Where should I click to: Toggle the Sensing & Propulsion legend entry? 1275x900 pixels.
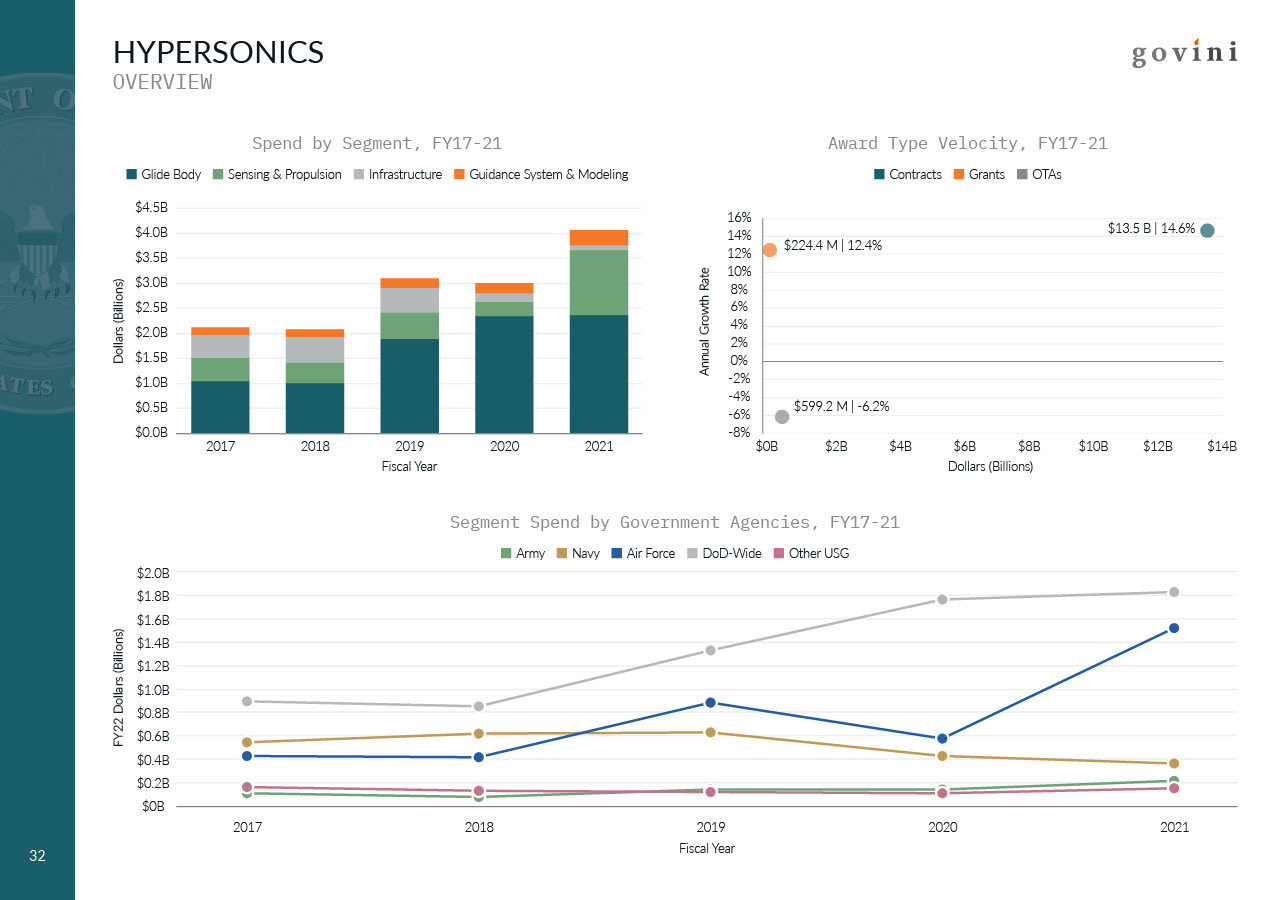[277, 174]
